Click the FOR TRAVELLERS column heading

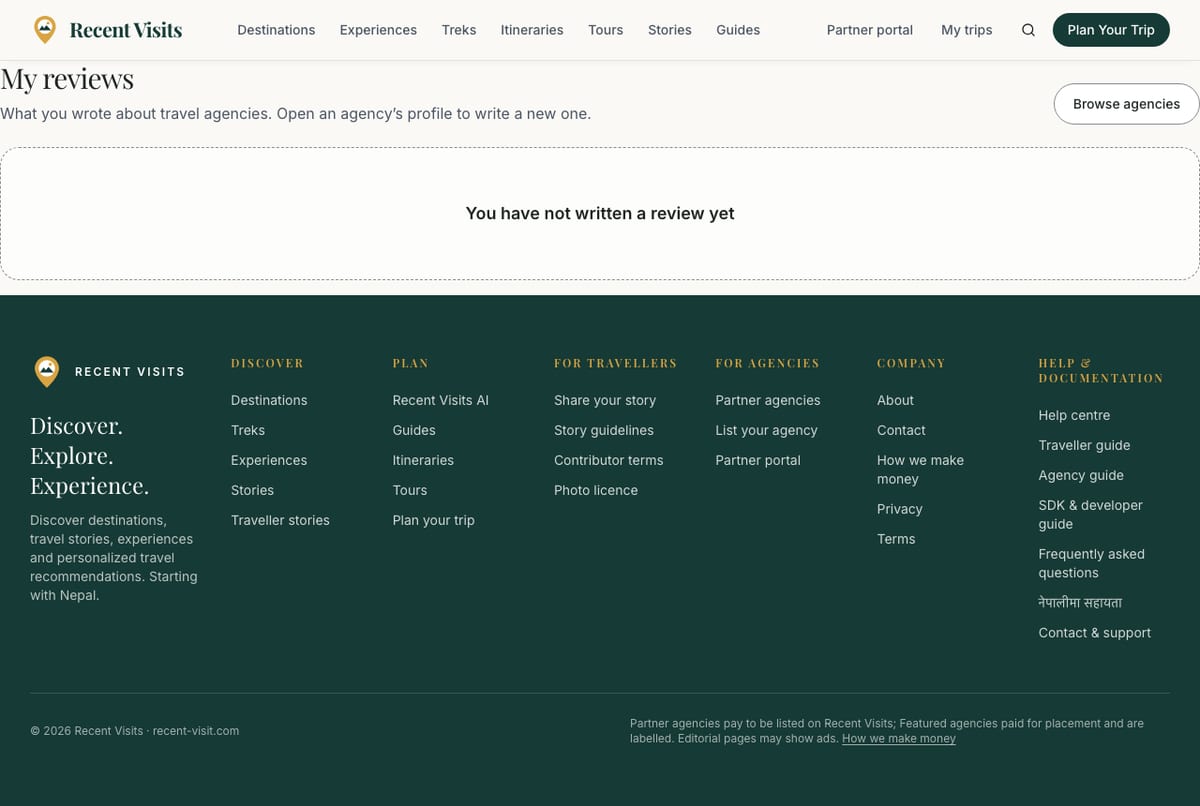point(616,363)
